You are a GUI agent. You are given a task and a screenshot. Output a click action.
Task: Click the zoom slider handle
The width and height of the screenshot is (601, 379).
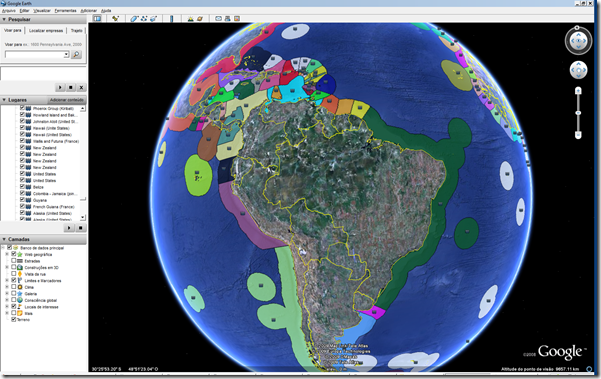click(578, 113)
